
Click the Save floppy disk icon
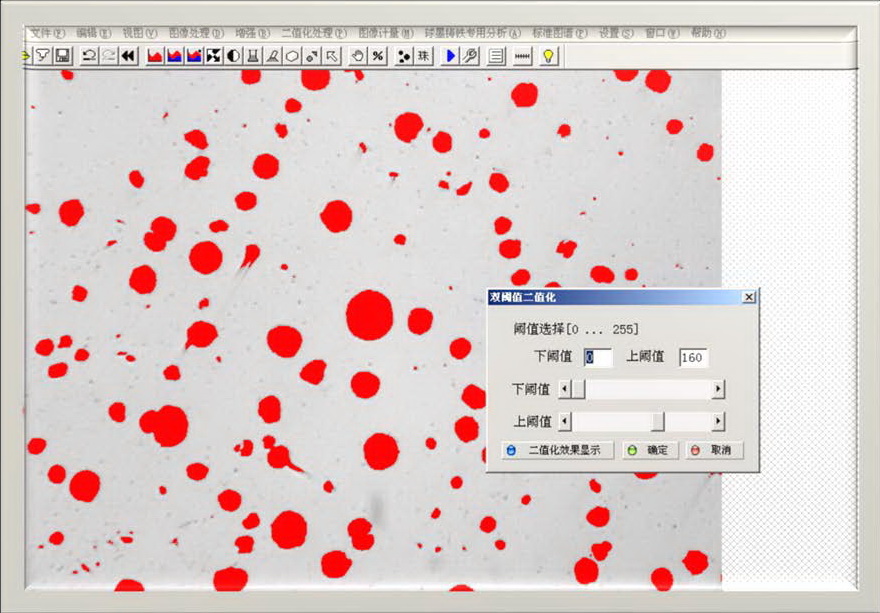62,56
